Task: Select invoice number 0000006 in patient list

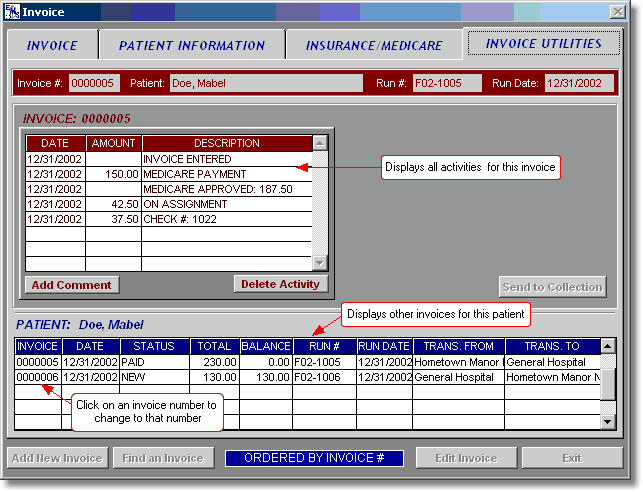Action: (x=38, y=377)
